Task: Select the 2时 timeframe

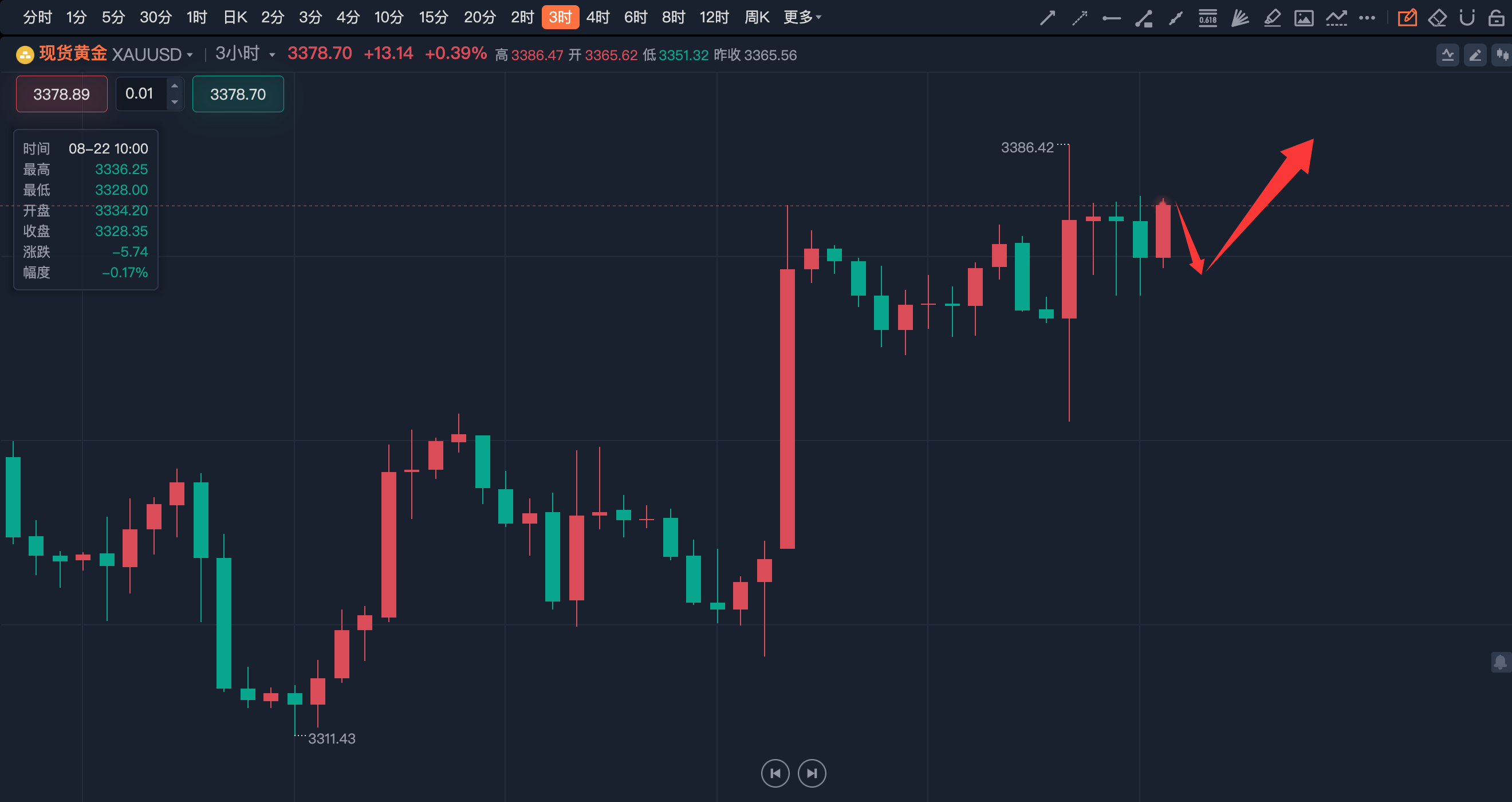Action: tap(522, 18)
